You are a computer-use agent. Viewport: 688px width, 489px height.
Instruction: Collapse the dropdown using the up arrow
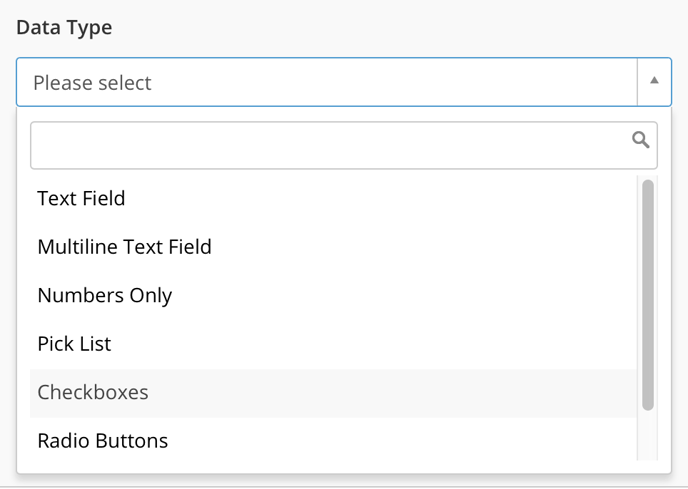654,82
